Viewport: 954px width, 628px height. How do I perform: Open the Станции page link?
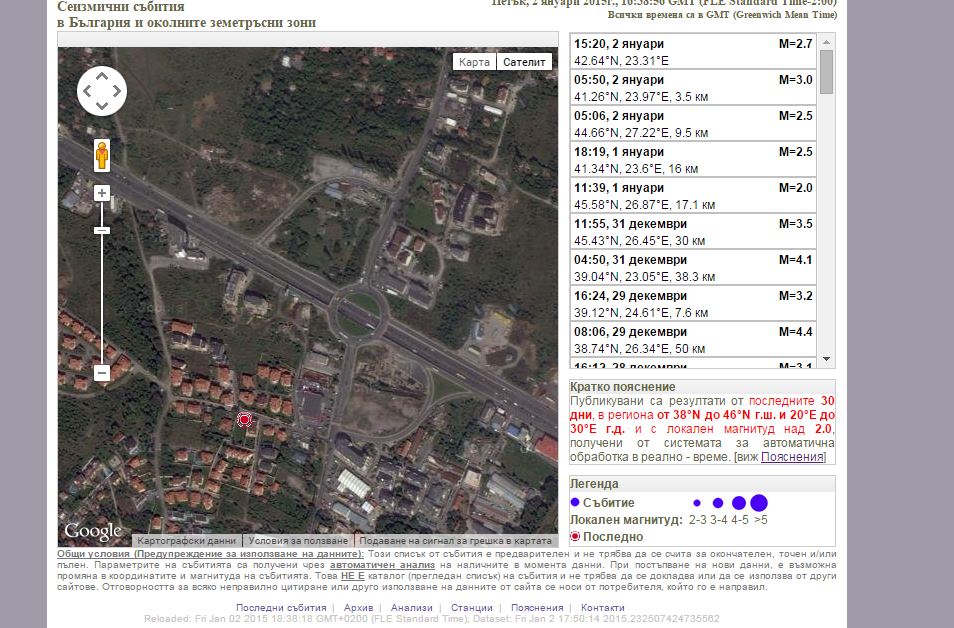pos(471,608)
